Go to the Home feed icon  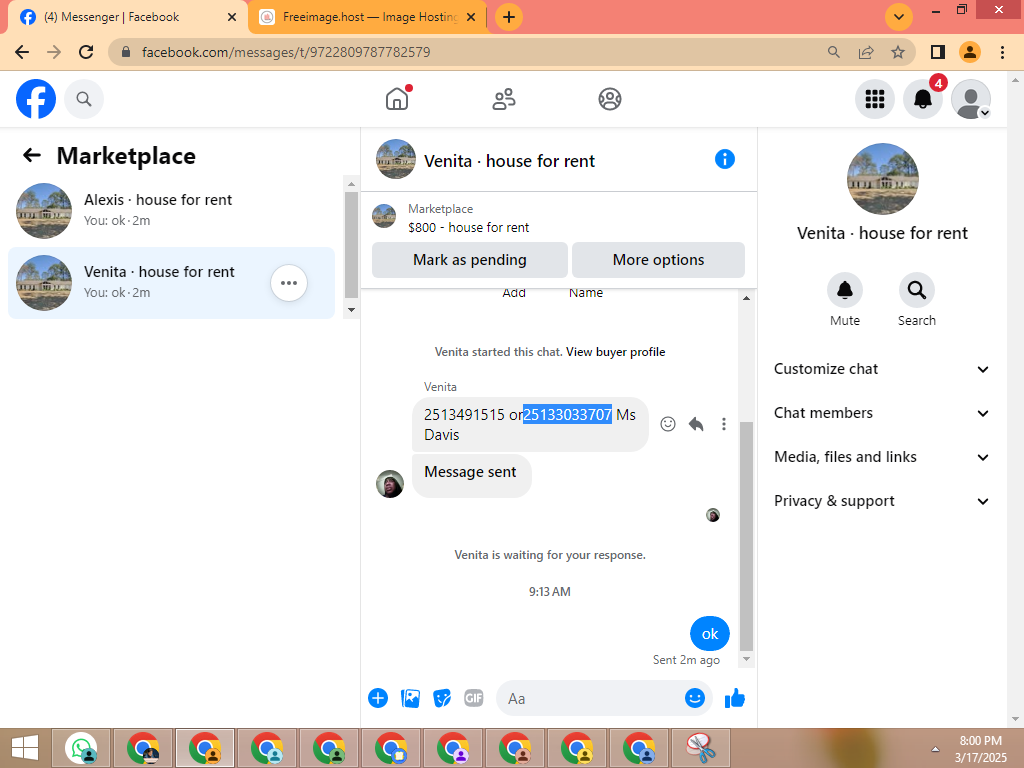397,99
